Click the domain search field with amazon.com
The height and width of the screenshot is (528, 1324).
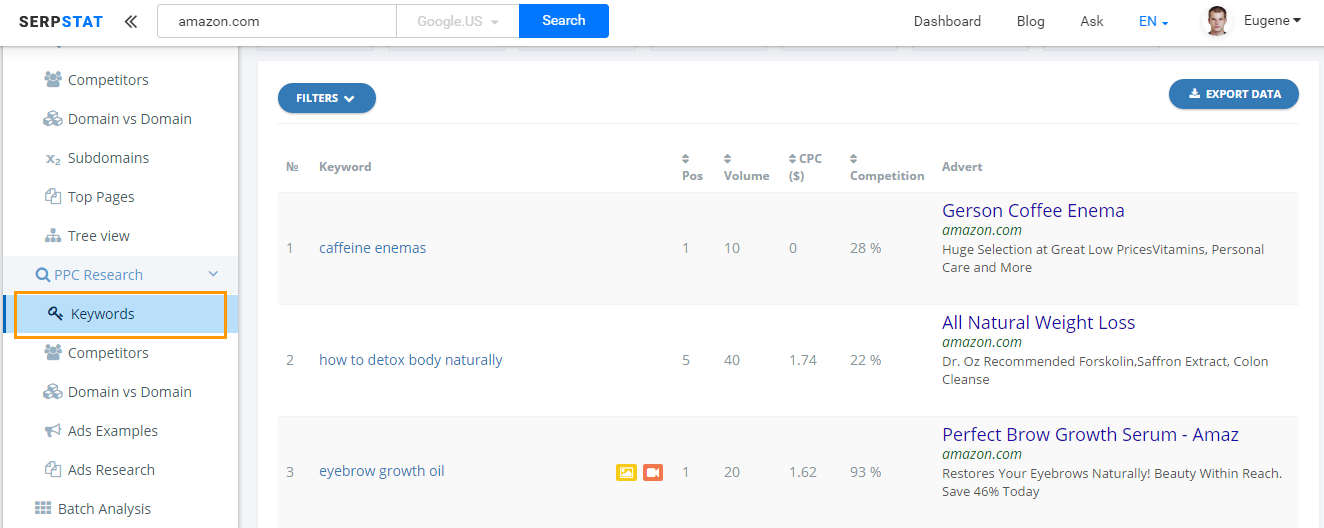[277, 21]
